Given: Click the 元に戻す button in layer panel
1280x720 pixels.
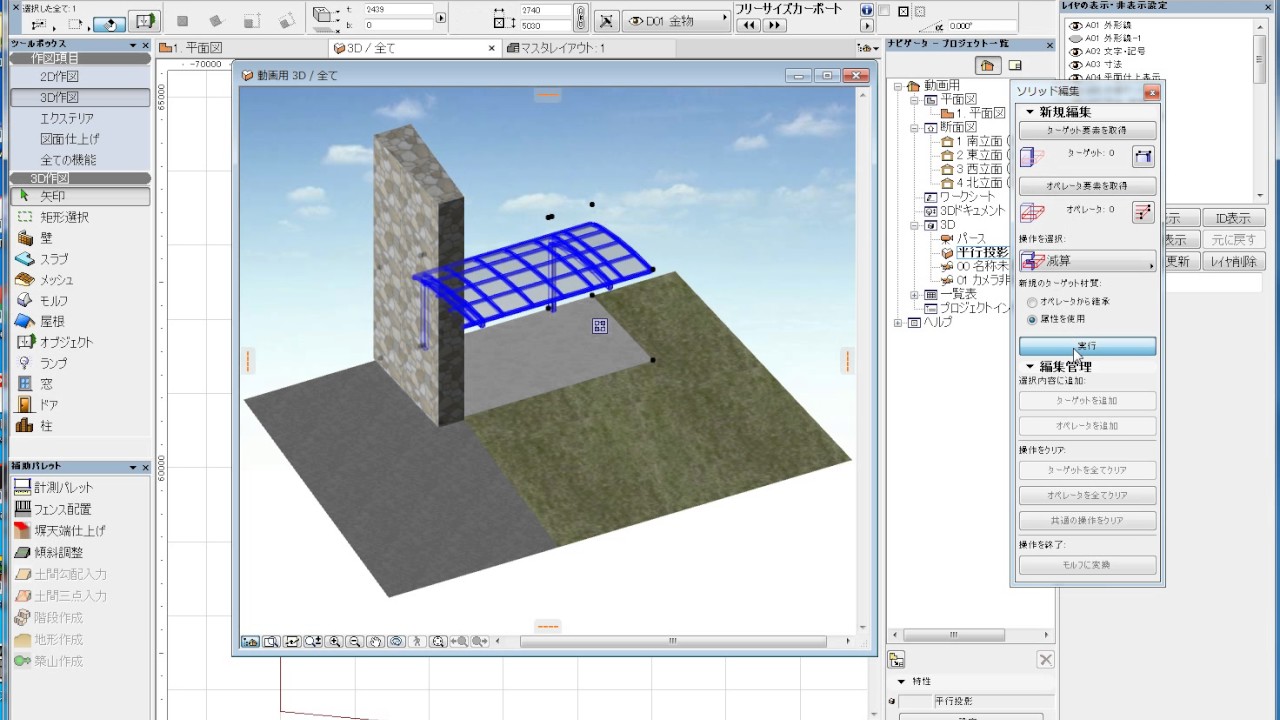Looking at the screenshot, I should pos(1232,240).
